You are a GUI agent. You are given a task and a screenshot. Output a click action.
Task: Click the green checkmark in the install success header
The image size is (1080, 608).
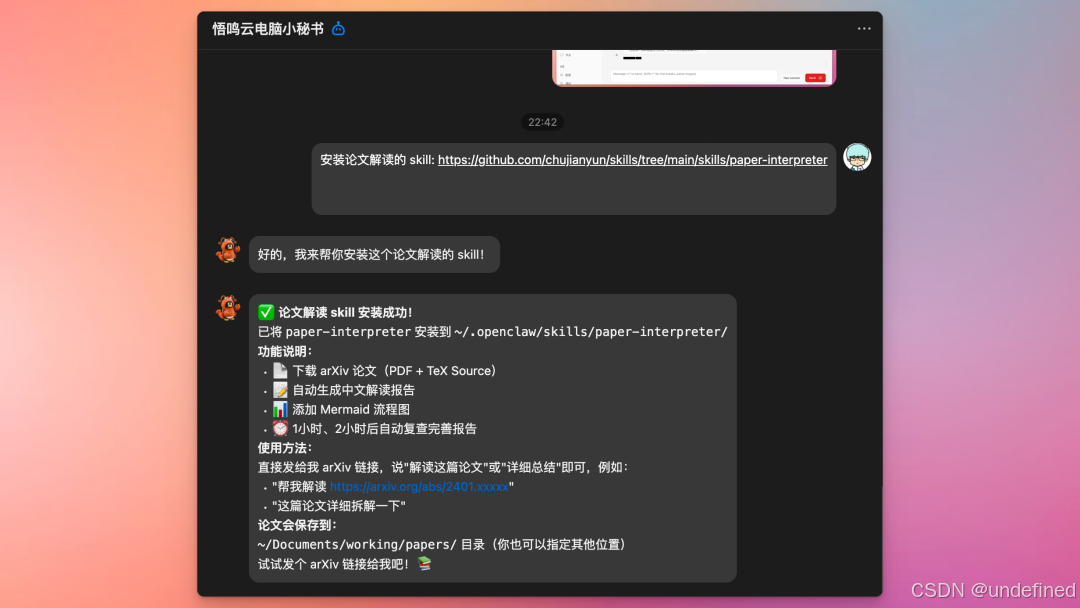(x=268, y=312)
